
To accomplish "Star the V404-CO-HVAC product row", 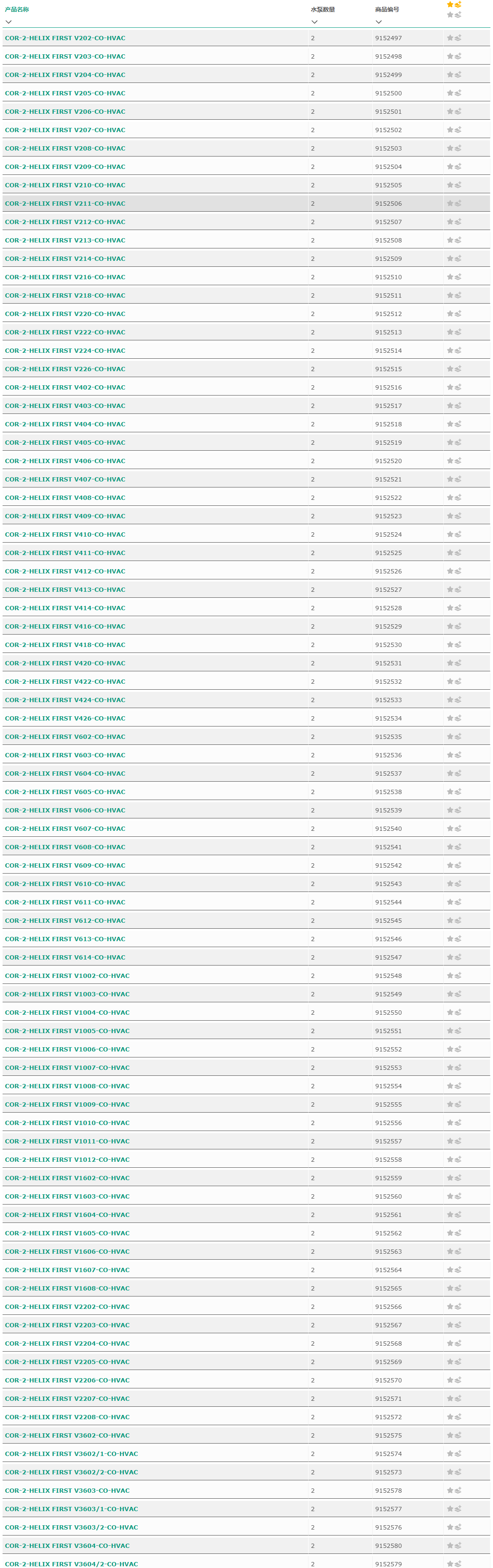I will (450, 424).
